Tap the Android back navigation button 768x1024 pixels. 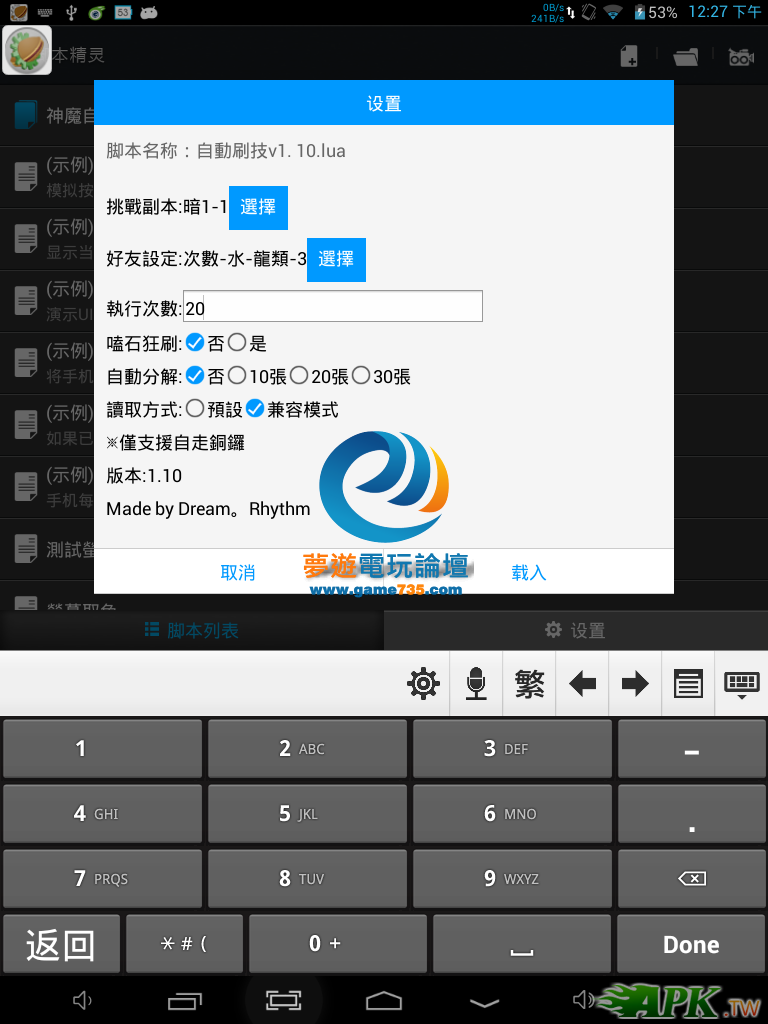coord(484,1000)
